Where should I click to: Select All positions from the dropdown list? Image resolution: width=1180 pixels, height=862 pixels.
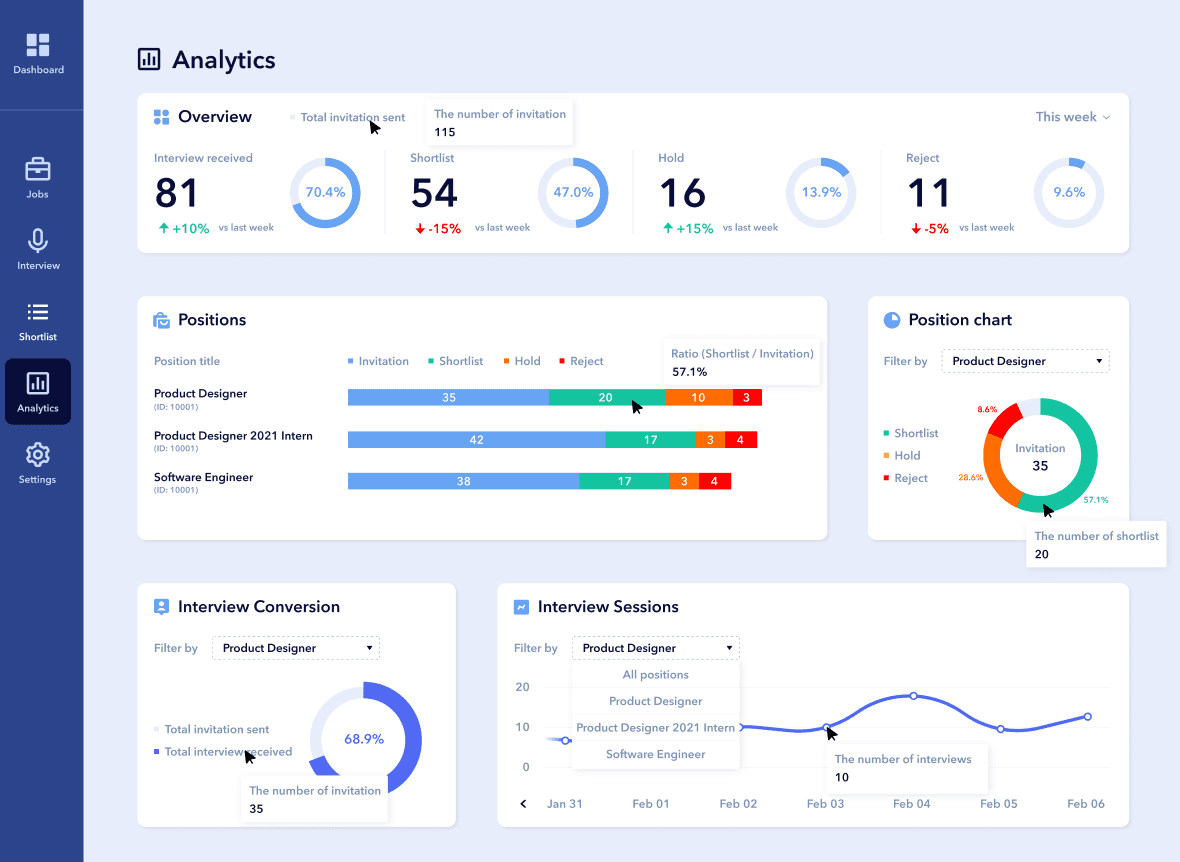tap(656, 675)
